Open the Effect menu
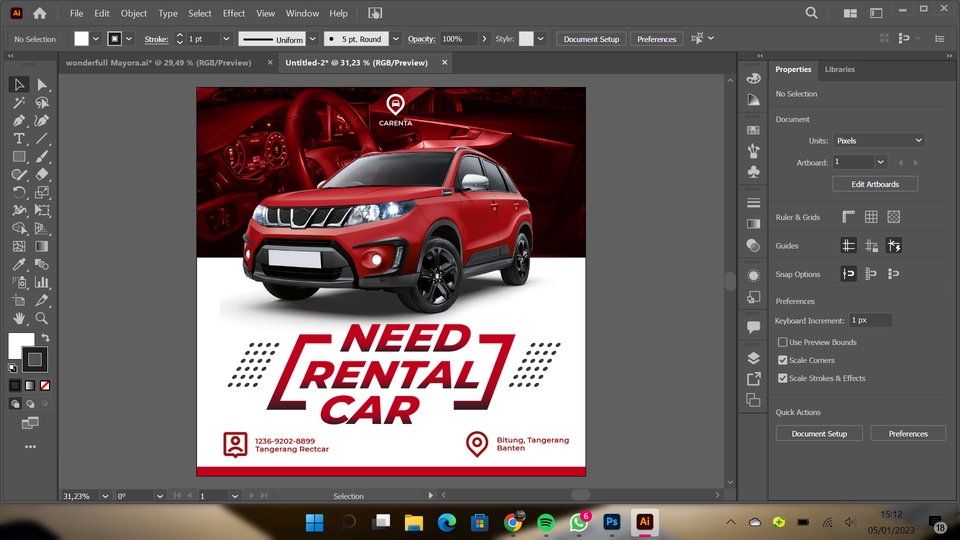 (x=234, y=14)
